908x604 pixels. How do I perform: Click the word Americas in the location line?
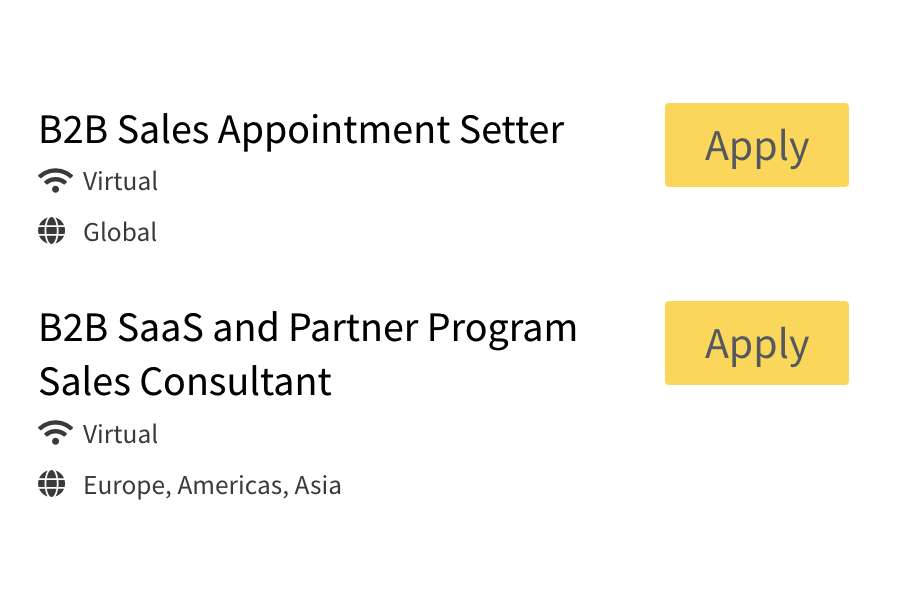[x=233, y=486]
